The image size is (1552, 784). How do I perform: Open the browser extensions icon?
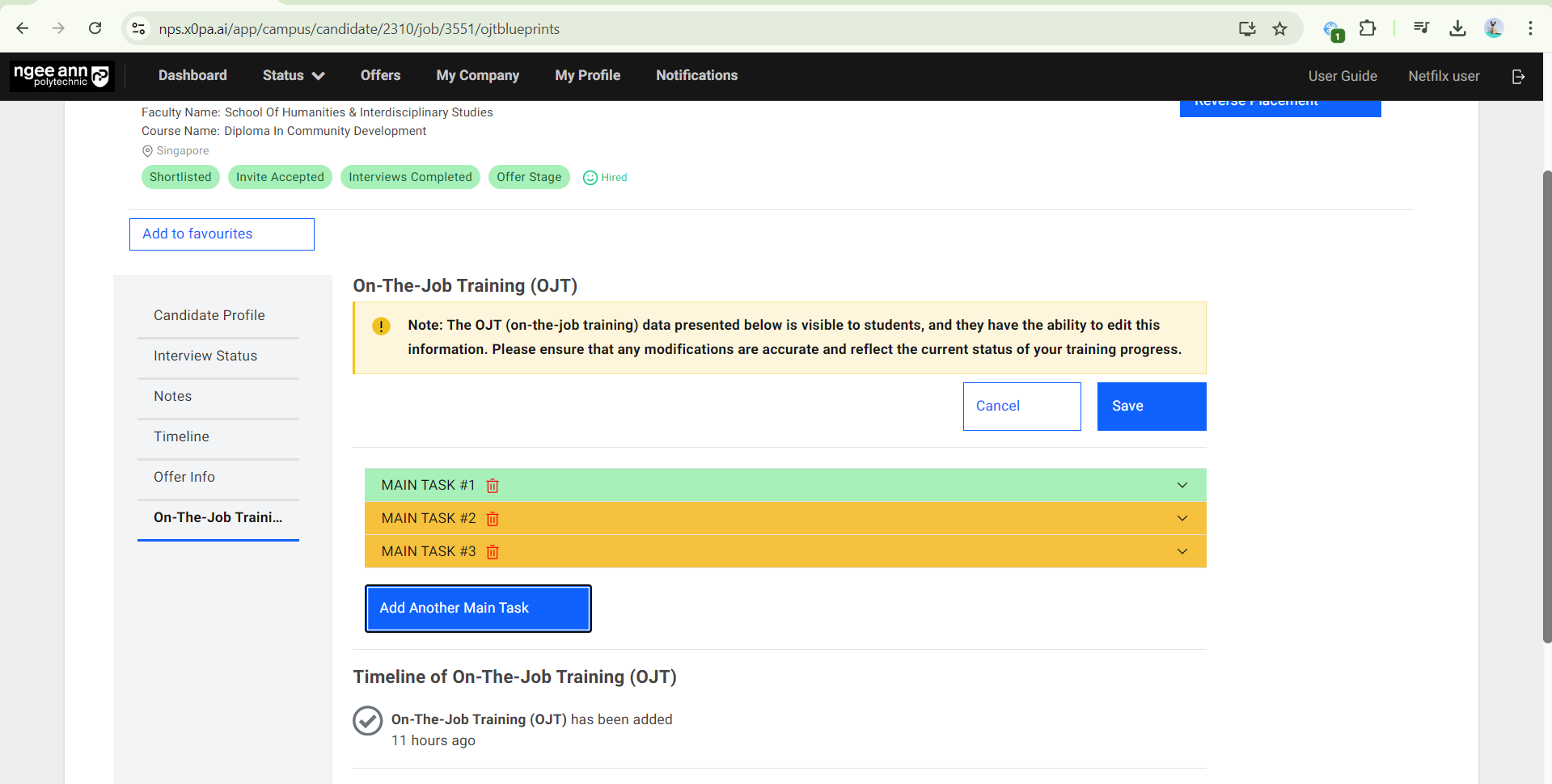tap(1368, 28)
